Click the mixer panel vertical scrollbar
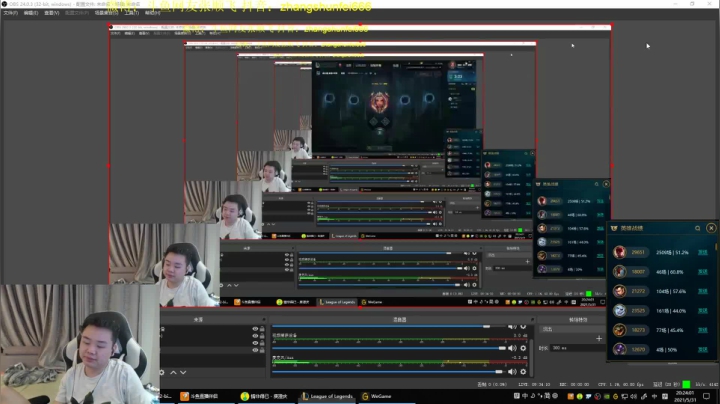This screenshot has width=720, height=404. coord(531,358)
